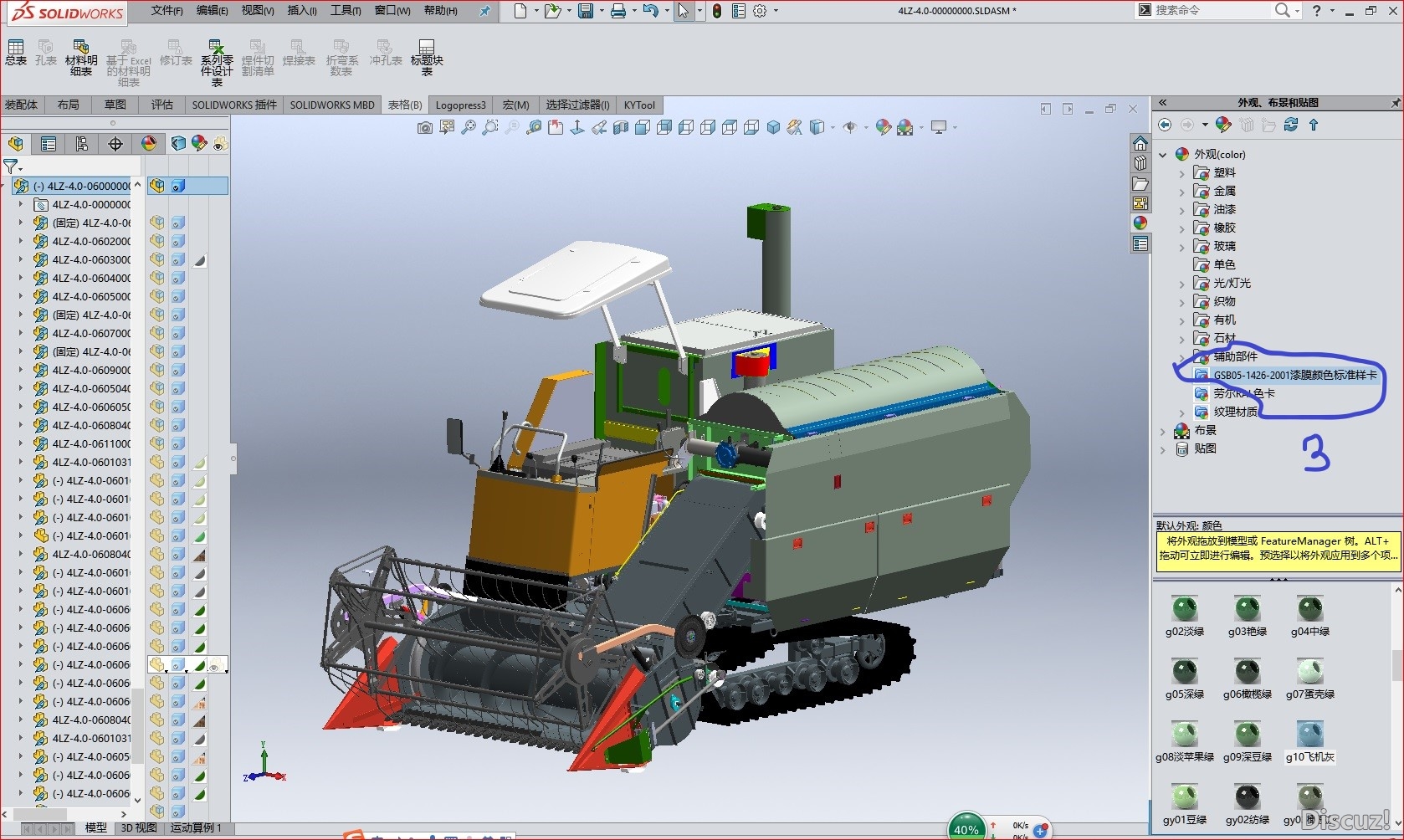Save the assembly with the floppy icon
This screenshot has height=840, width=1404.
point(586,11)
